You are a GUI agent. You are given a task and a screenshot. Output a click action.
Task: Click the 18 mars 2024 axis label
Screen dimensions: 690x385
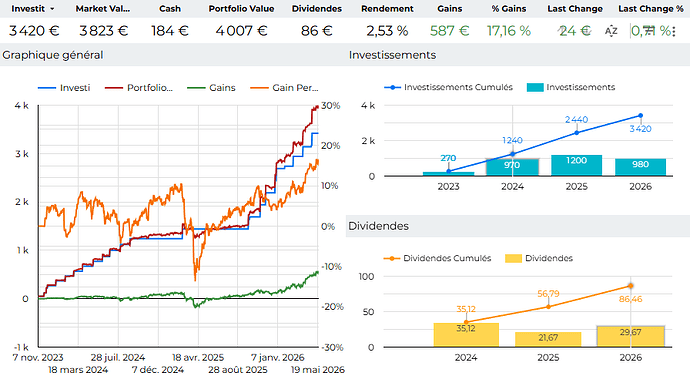[x=78, y=370]
